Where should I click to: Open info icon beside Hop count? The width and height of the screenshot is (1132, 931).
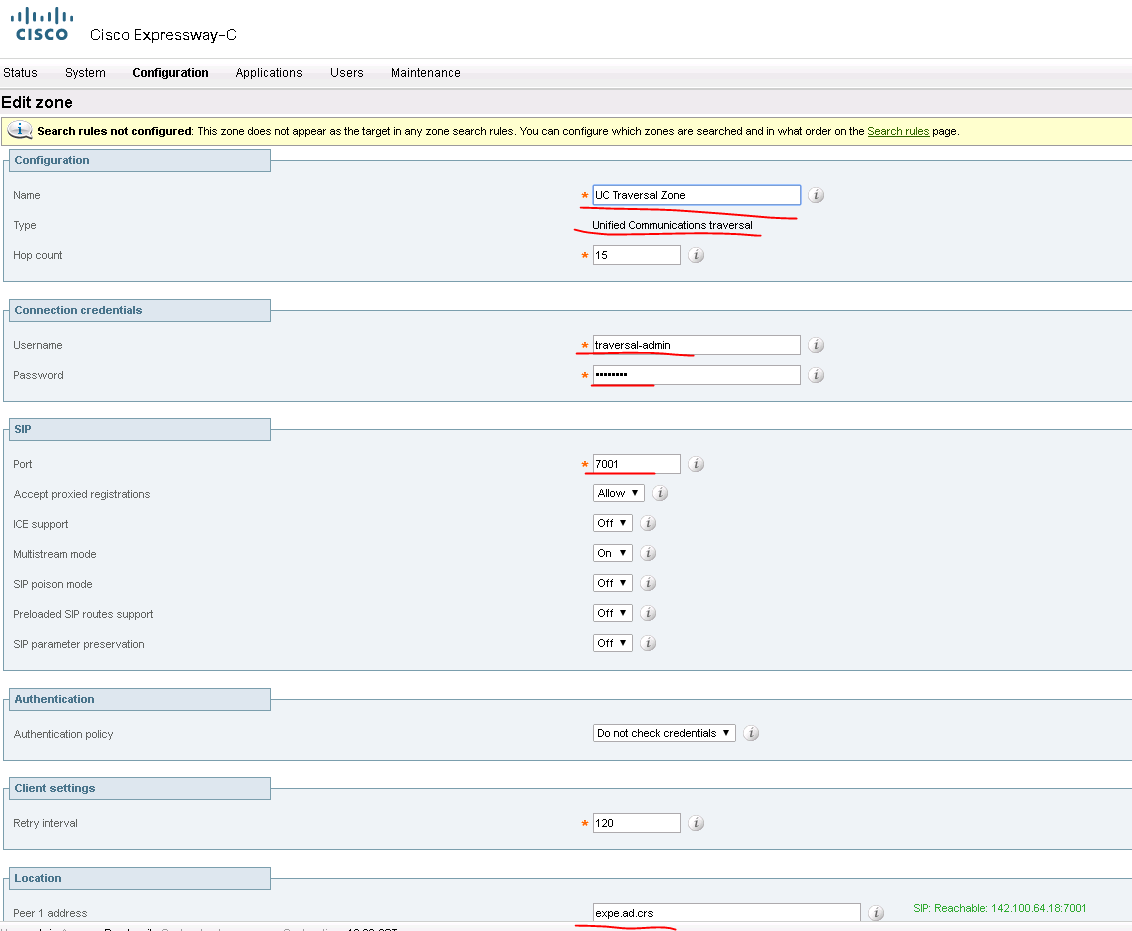[x=696, y=255]
